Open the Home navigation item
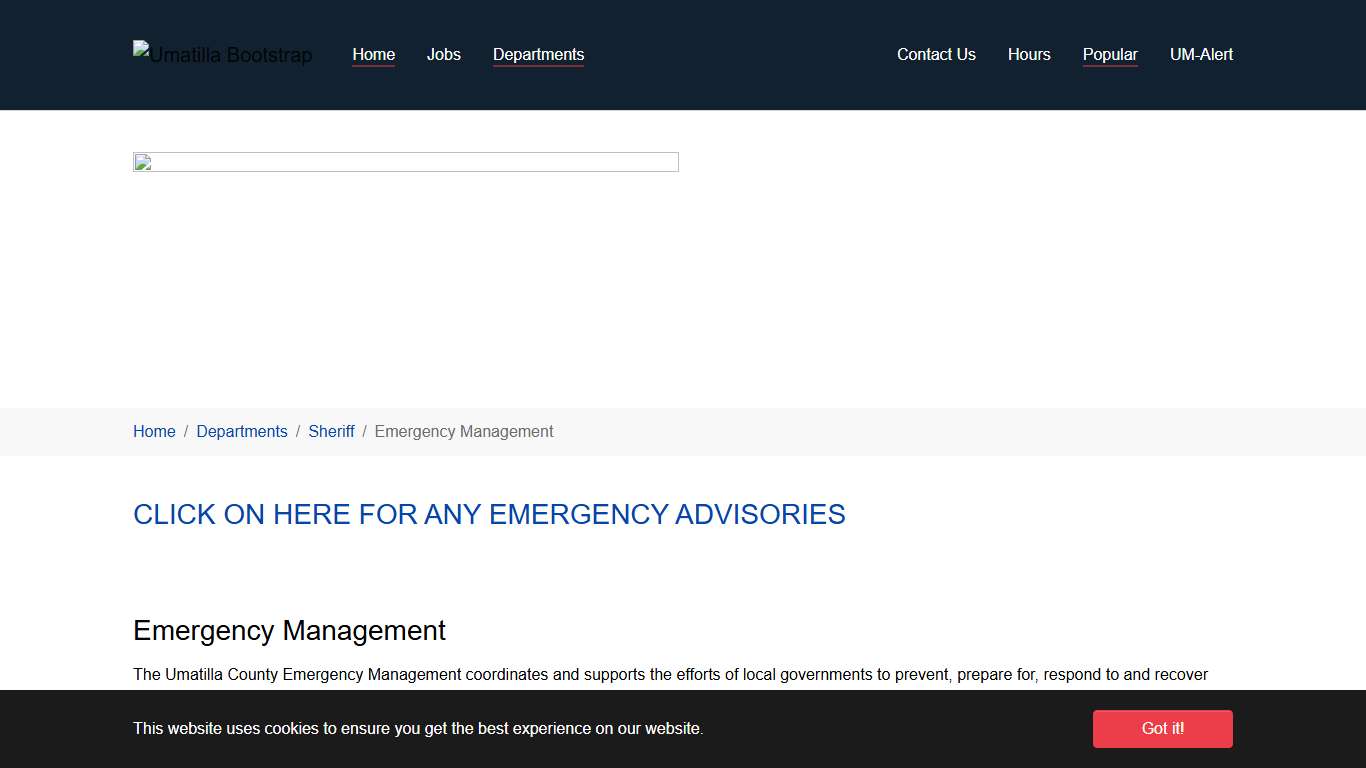The width and height of the screenshot is (1366, 768). click(373, 54)
